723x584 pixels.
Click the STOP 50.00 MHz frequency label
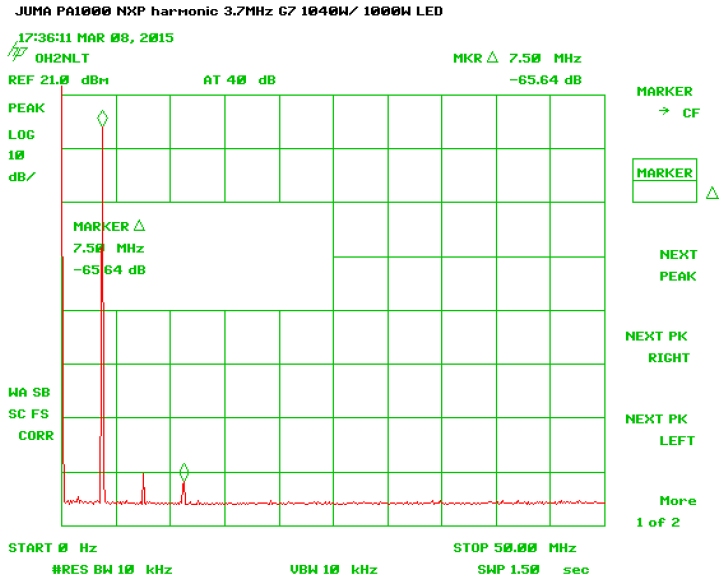point(515,548)
